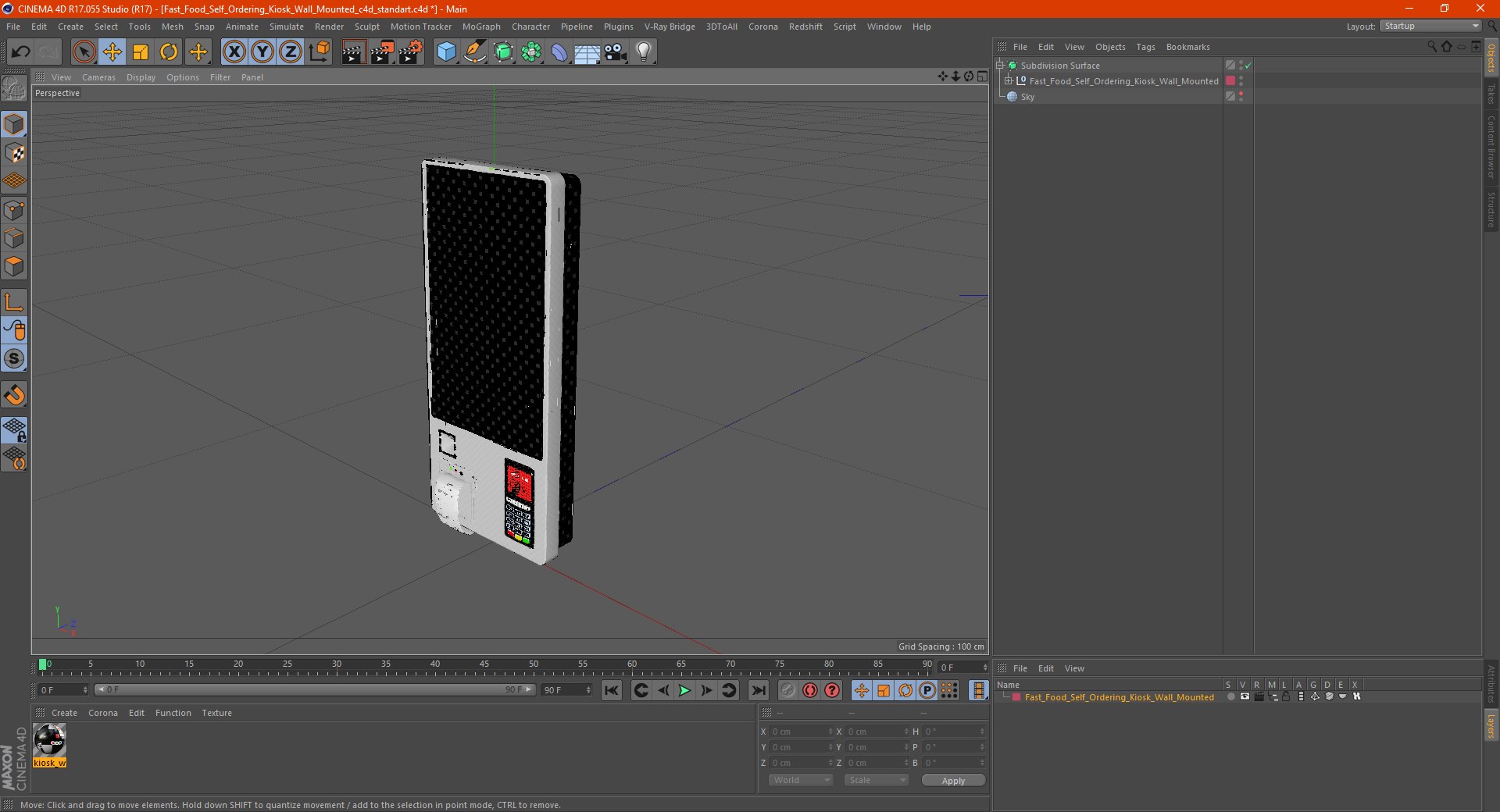
Task: Open the Render to Picture Viewer icon
Action: coord(382,52)
